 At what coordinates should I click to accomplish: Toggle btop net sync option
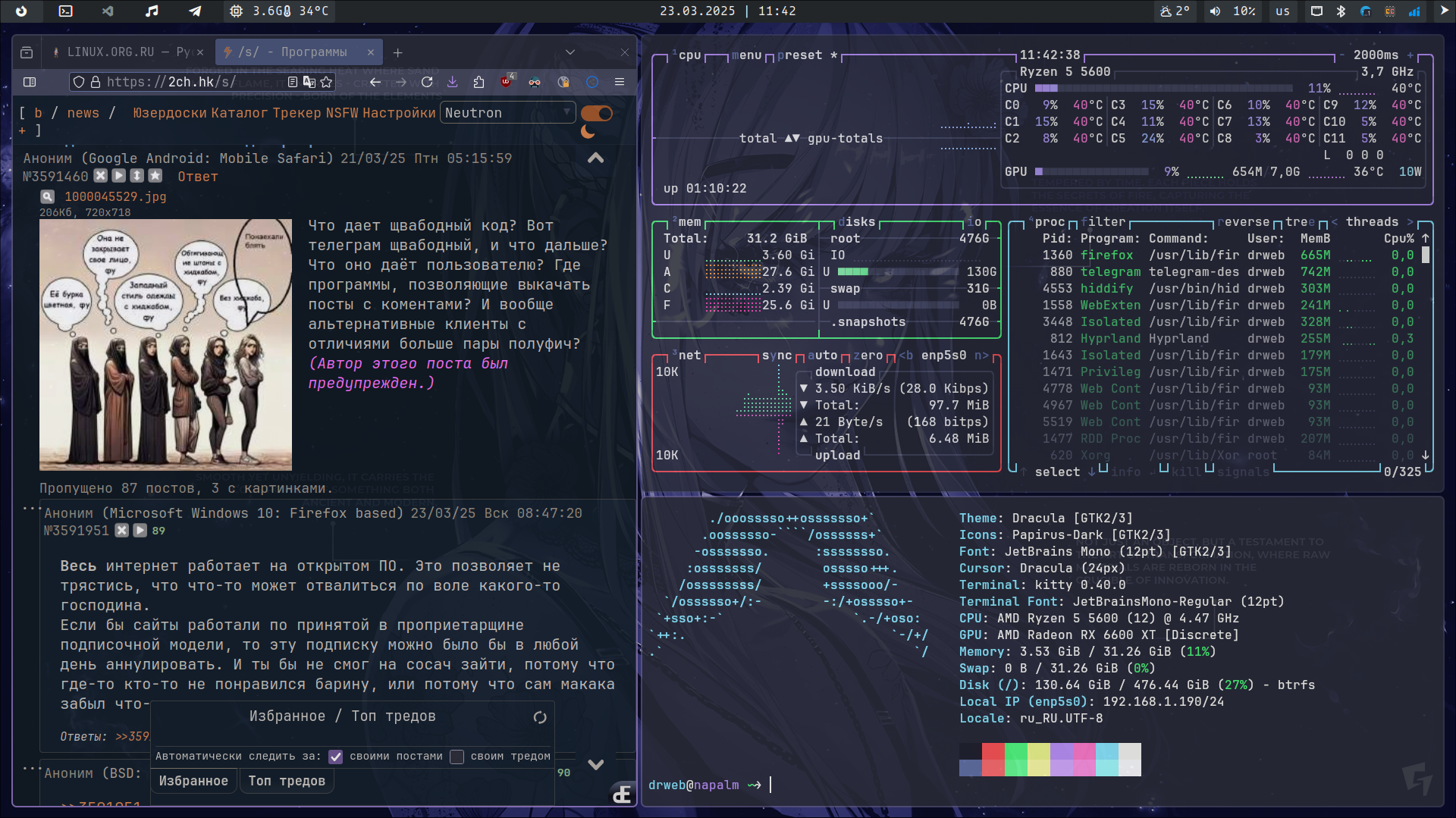click(777, 356)
